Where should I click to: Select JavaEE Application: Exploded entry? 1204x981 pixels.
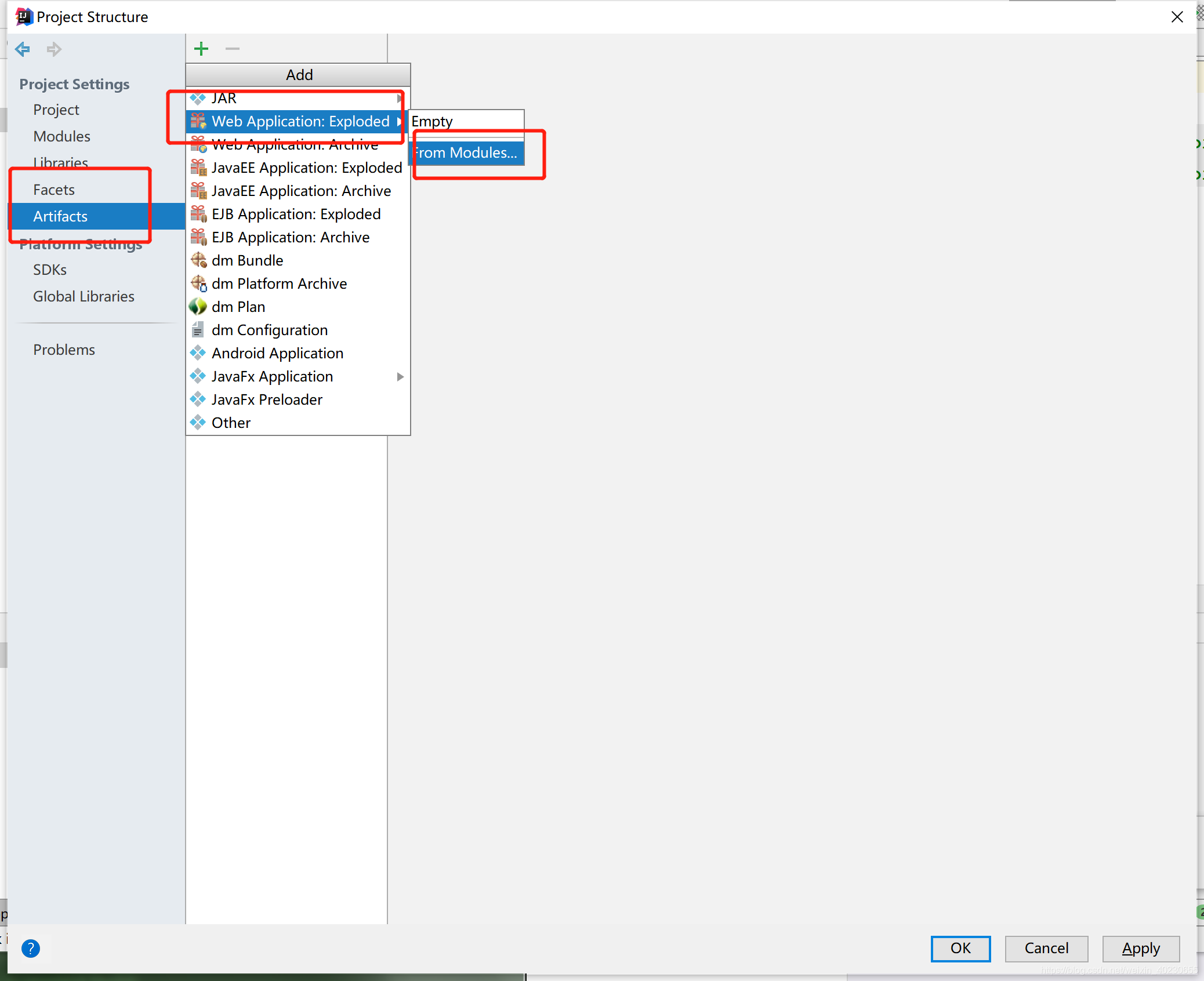tap(306, 168)
